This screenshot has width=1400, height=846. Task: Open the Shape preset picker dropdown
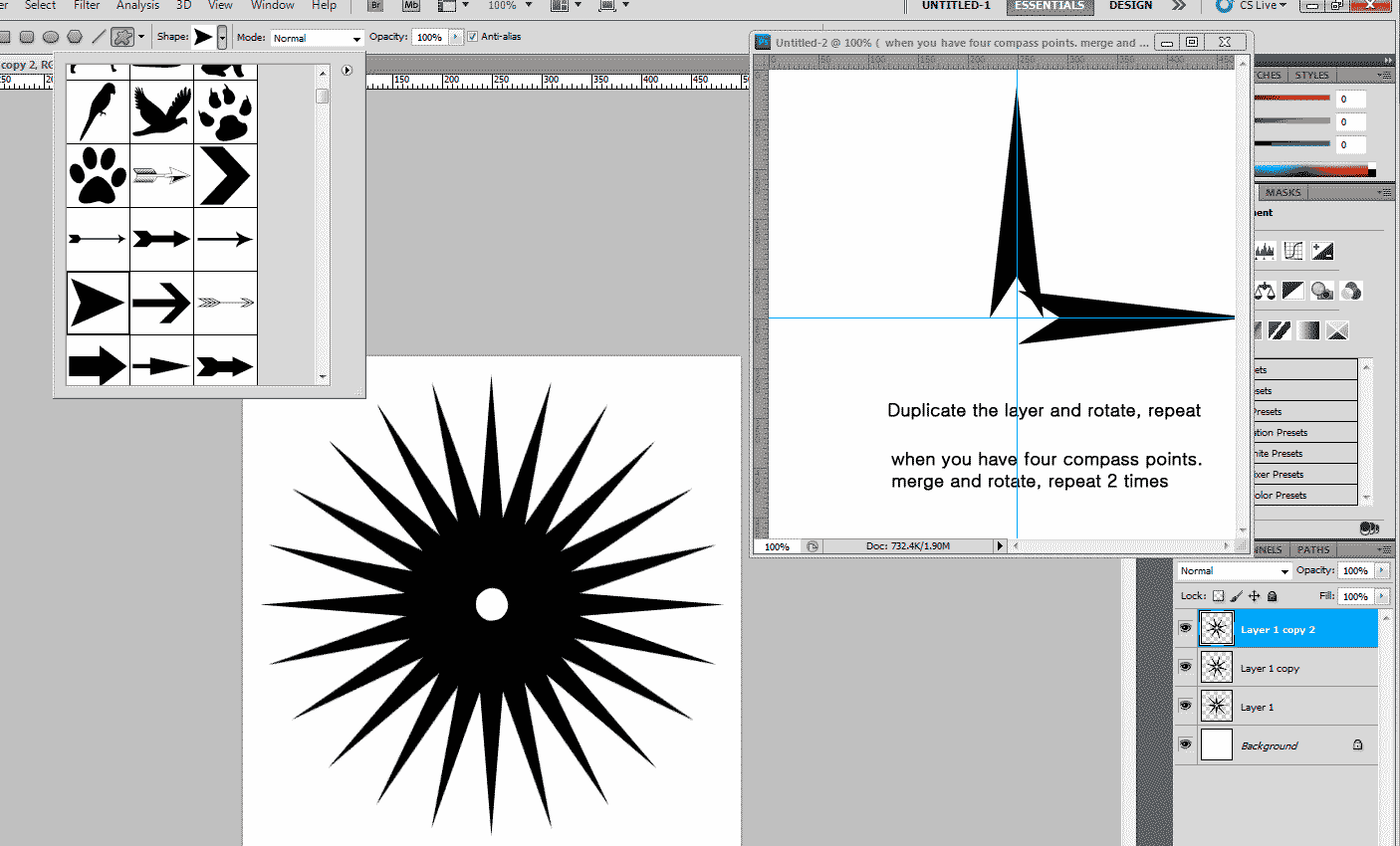coord(223,37)
